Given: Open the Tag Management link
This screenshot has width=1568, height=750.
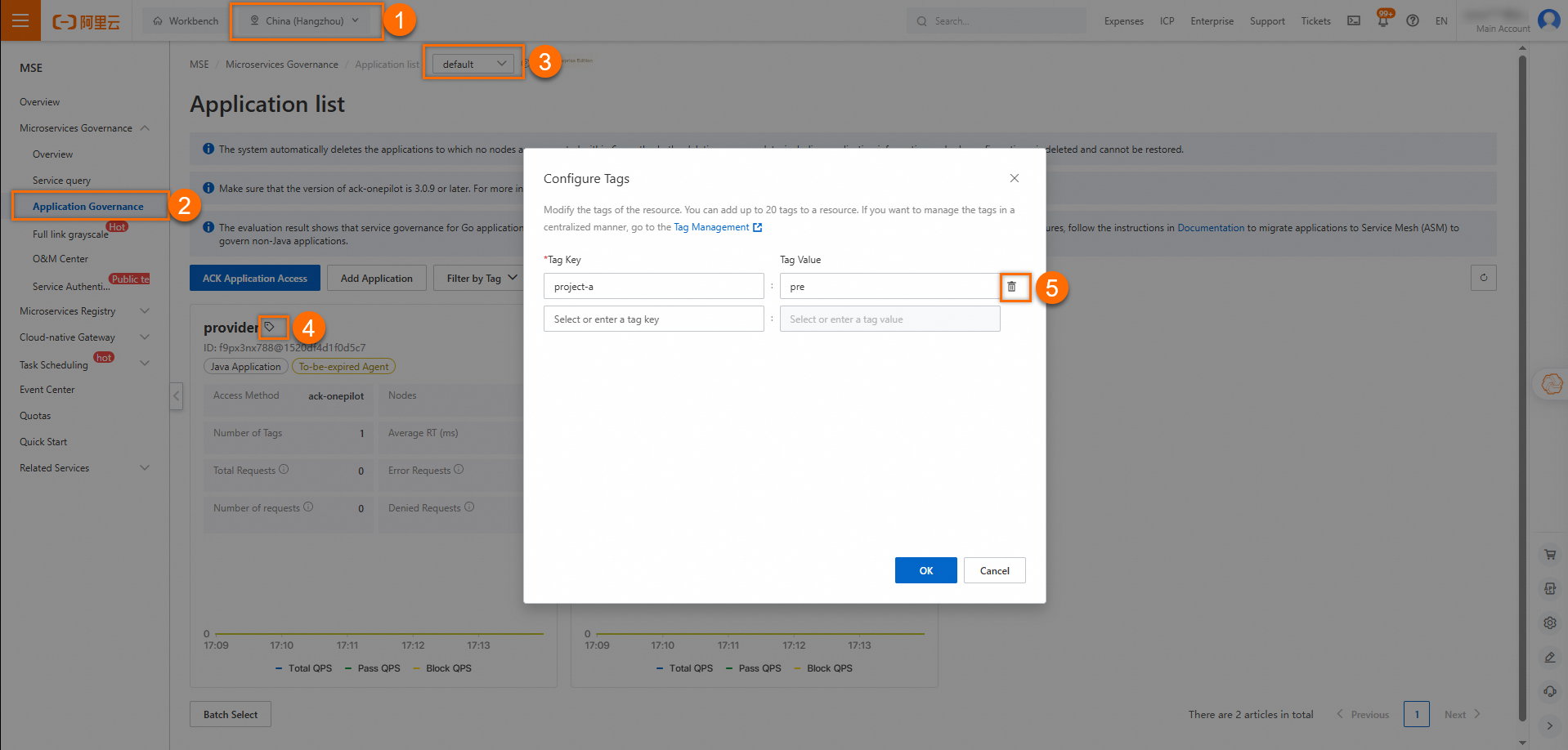Looking at the screenshot, I should [x=718, y=227].
